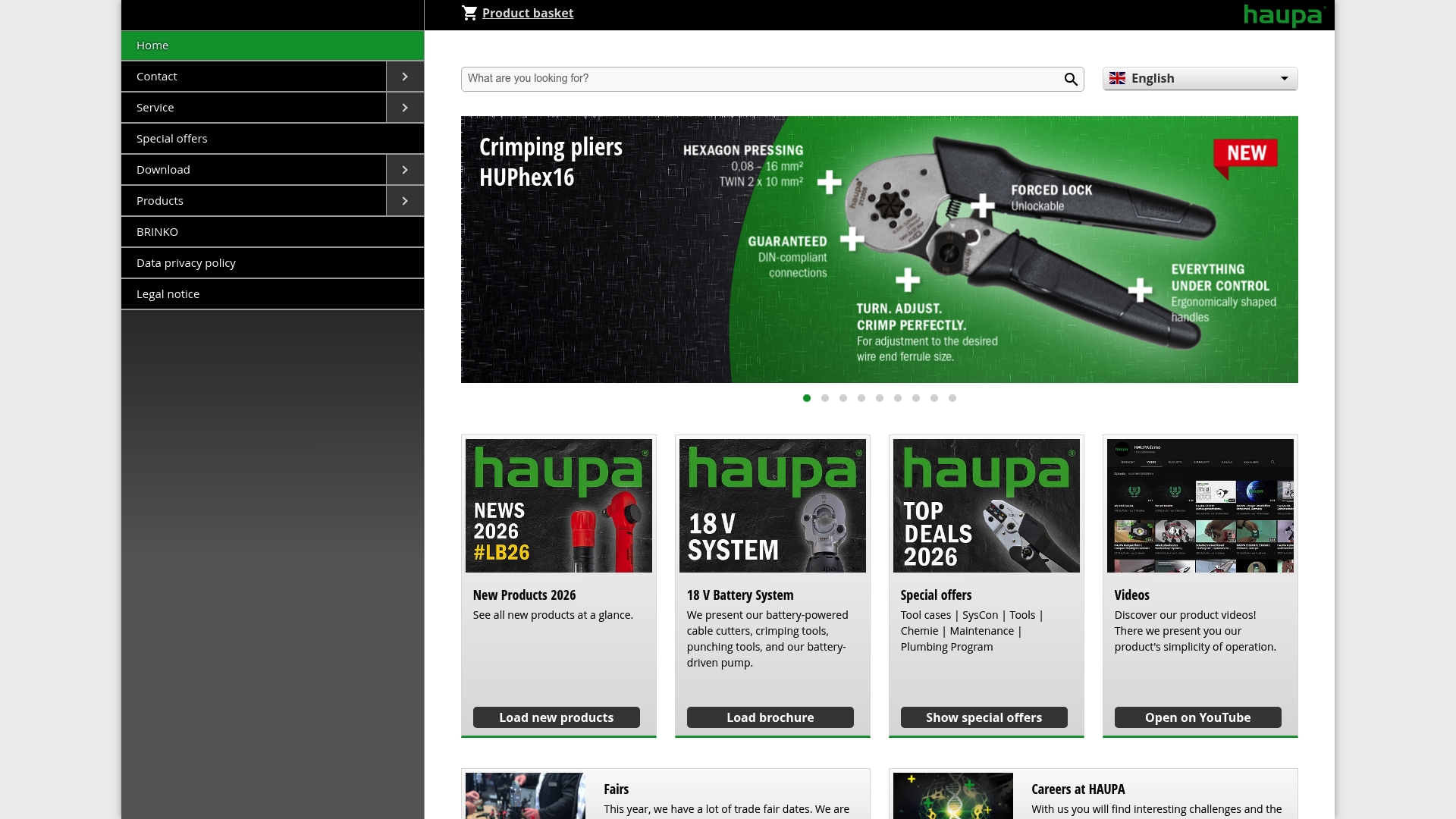Image resolution: width=1456 pixels, height=819 pixels.
Task: Select the first carousel slide indicator dot
Action: [807, 397]
